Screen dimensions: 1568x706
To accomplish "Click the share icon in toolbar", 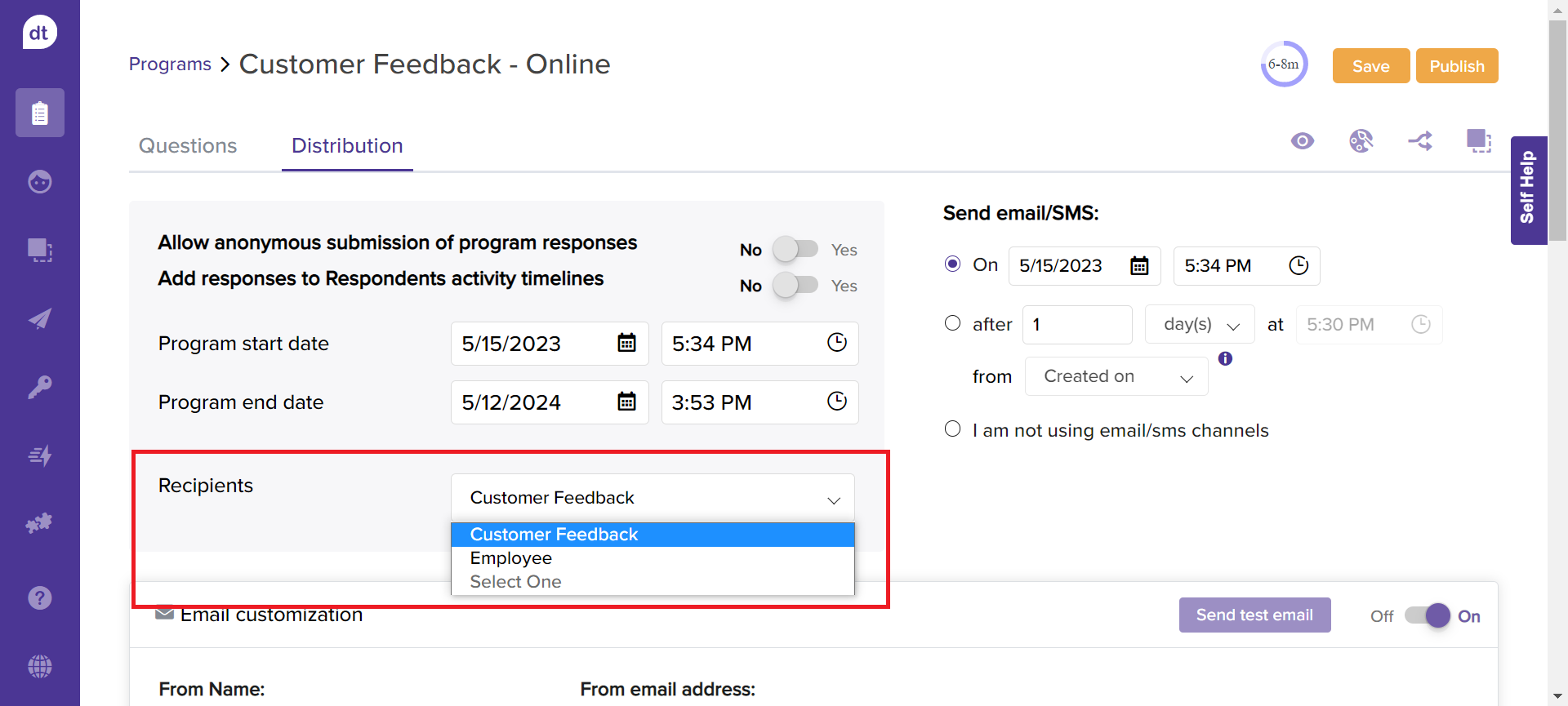I will pos(1420,141).
